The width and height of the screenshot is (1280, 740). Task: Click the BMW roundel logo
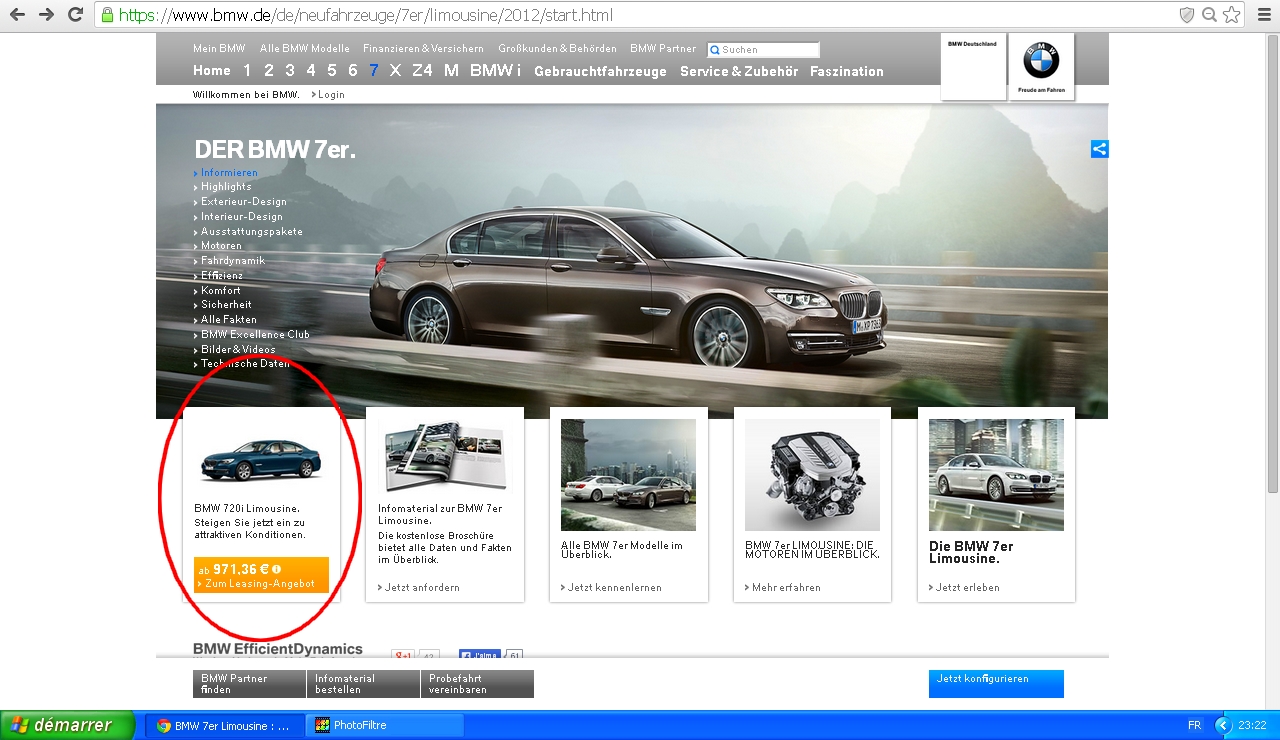coord(1041,62)
